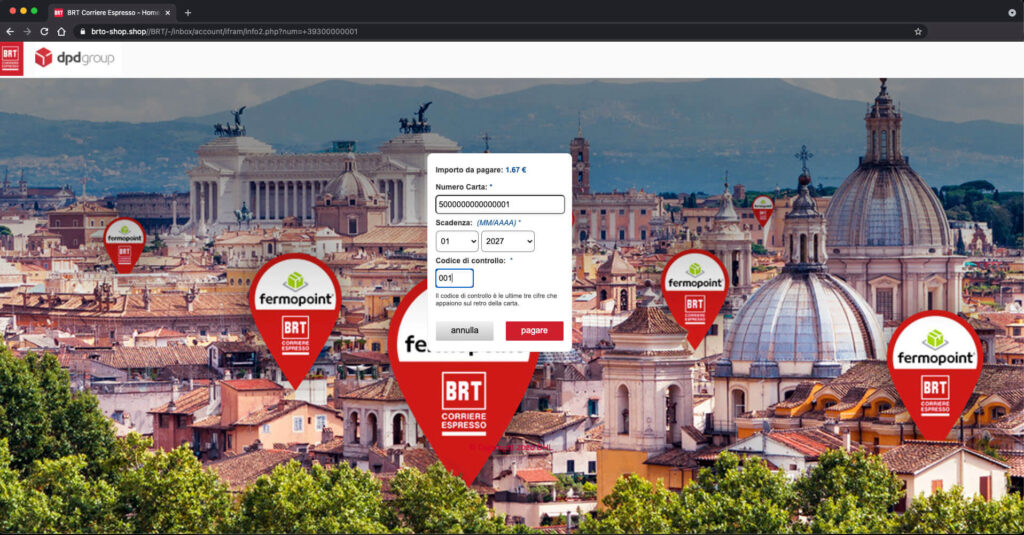Screen dimensions: 1024x535
Task: Open the expiry month dropdown showing 01
Action: click(x=457, y=241)
